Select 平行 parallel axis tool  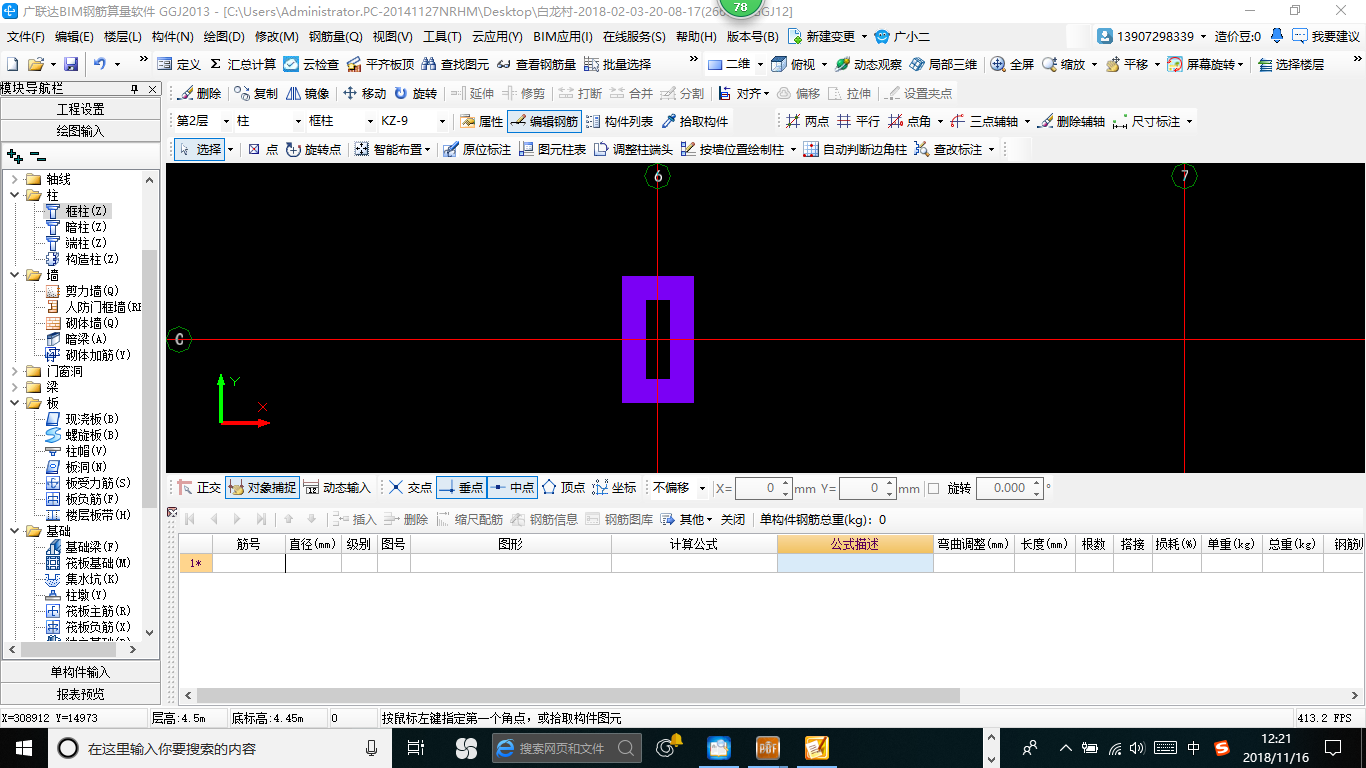858,121
